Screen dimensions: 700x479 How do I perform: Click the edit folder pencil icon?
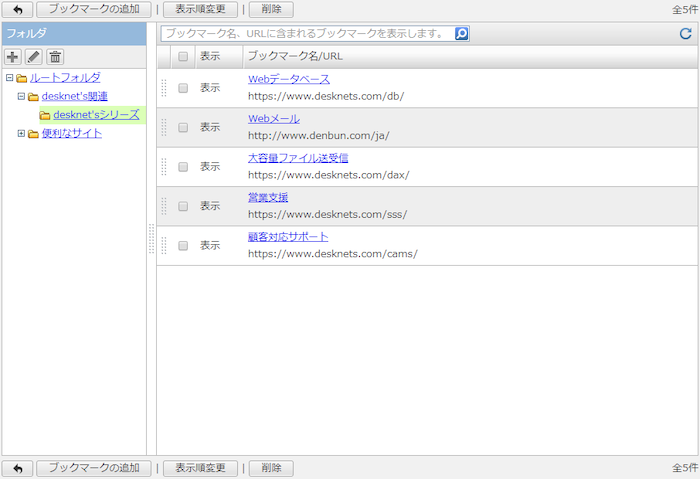pyautogui.click(x=34, y=57)
